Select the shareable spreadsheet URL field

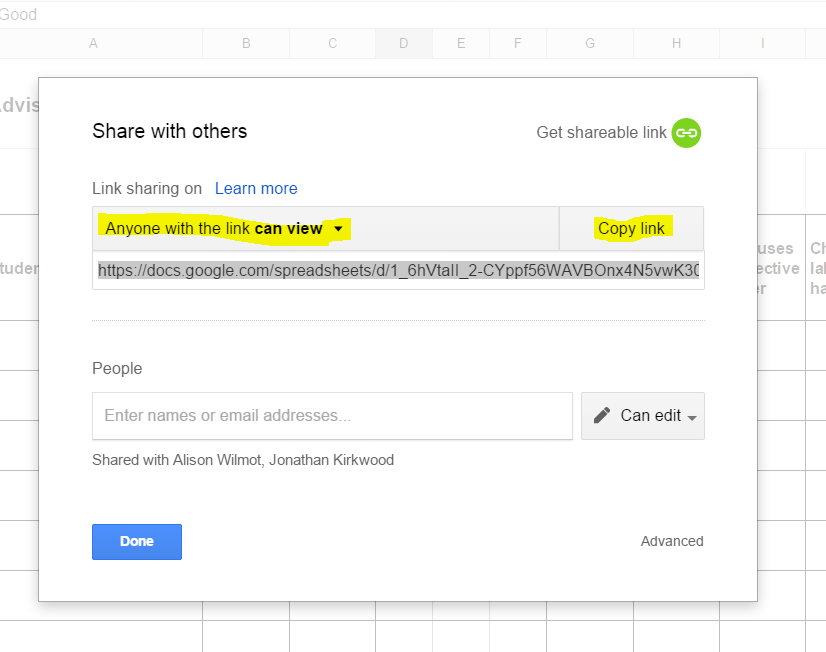coord(398,270)
